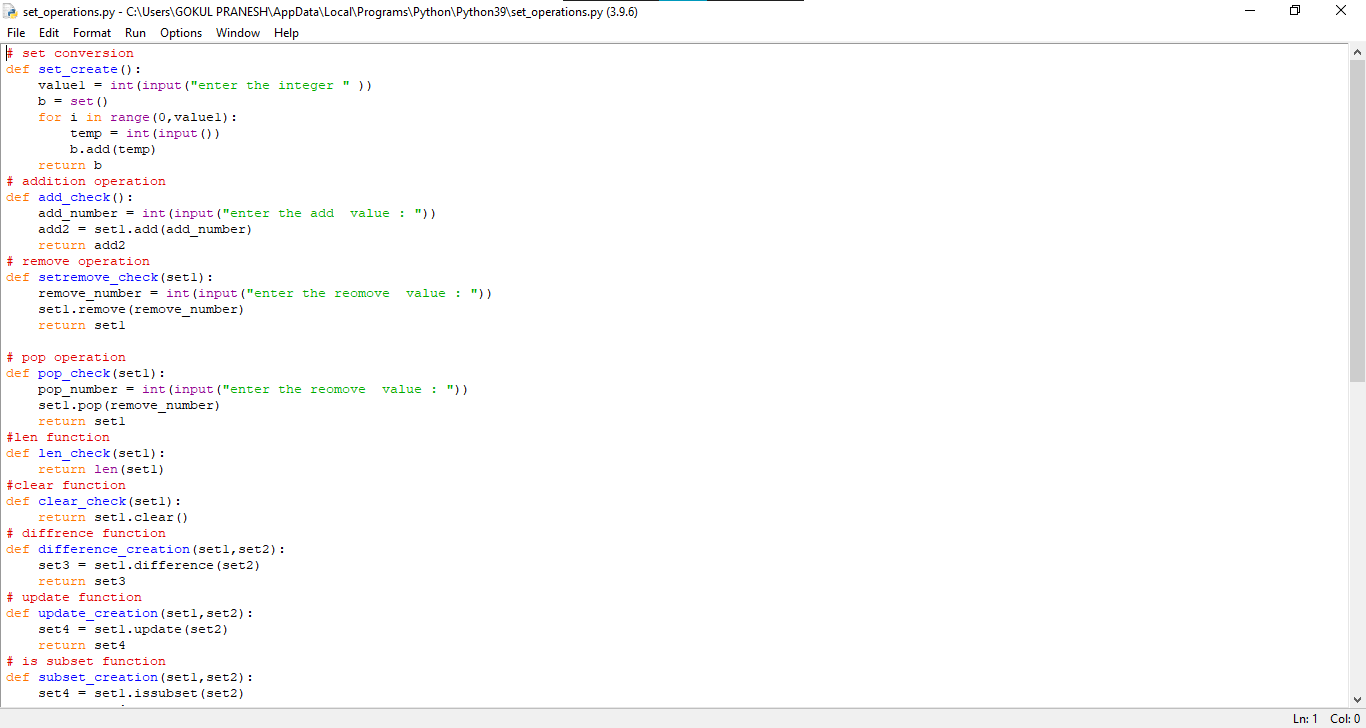Viewport: 1366px width, 728px height.
Task: Restore down the IDLE editor window
Action: pos(1295,11)
